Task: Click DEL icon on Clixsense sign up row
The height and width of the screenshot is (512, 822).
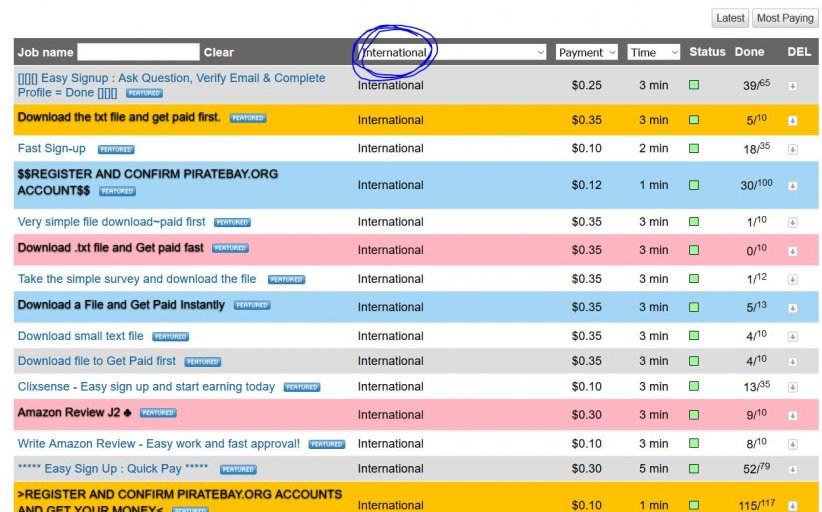Action: coord(792,387)
